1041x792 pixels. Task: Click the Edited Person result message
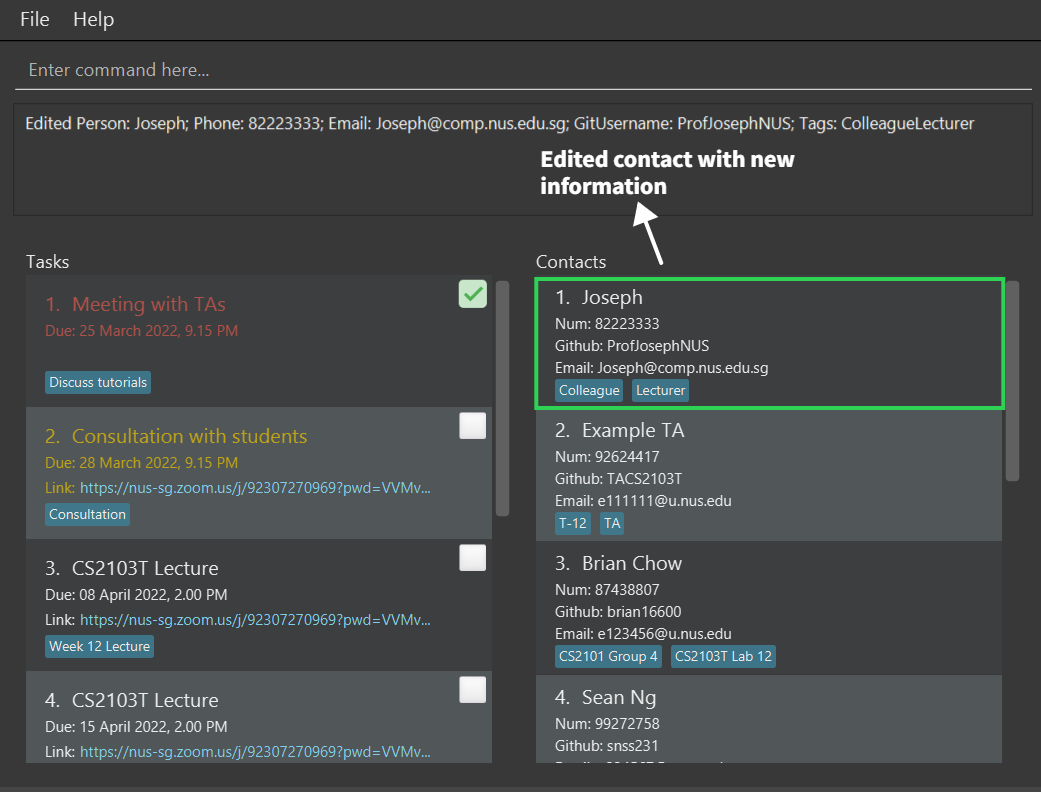[499, 123]
